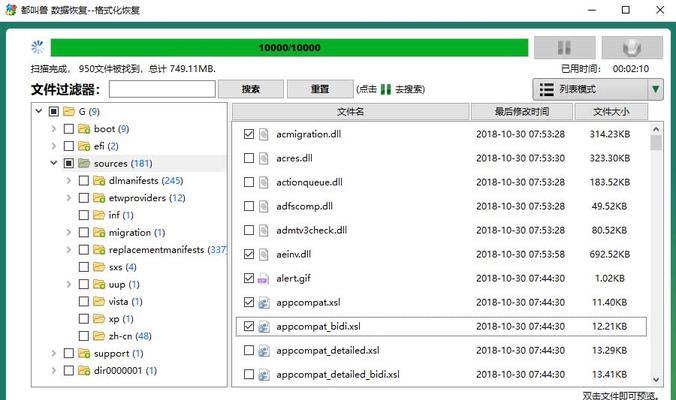This screenshot has width=676, height=400.
Task: Click the appcompat.xsl file icon
Action: [264, 303]
